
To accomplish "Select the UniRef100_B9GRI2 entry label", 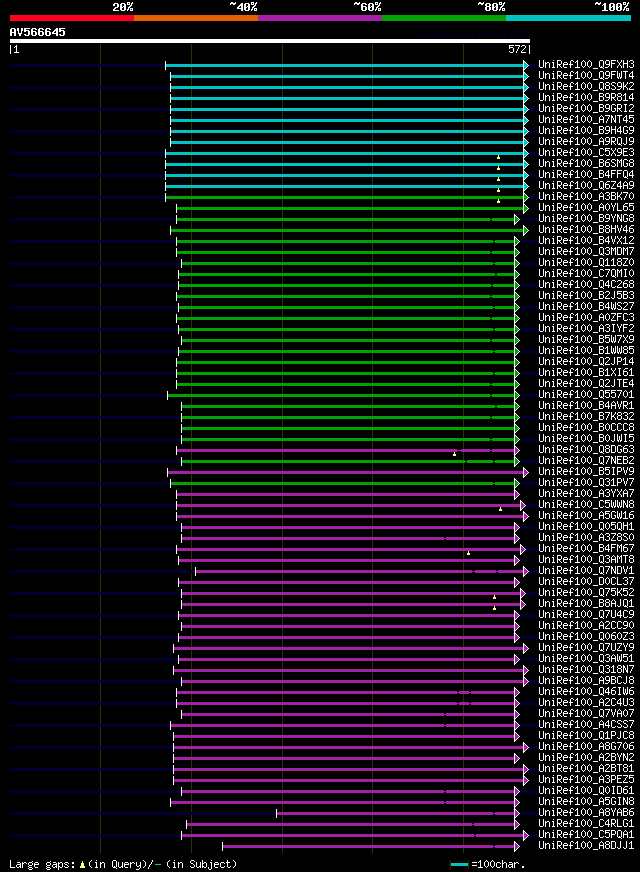I will [586, 108].
